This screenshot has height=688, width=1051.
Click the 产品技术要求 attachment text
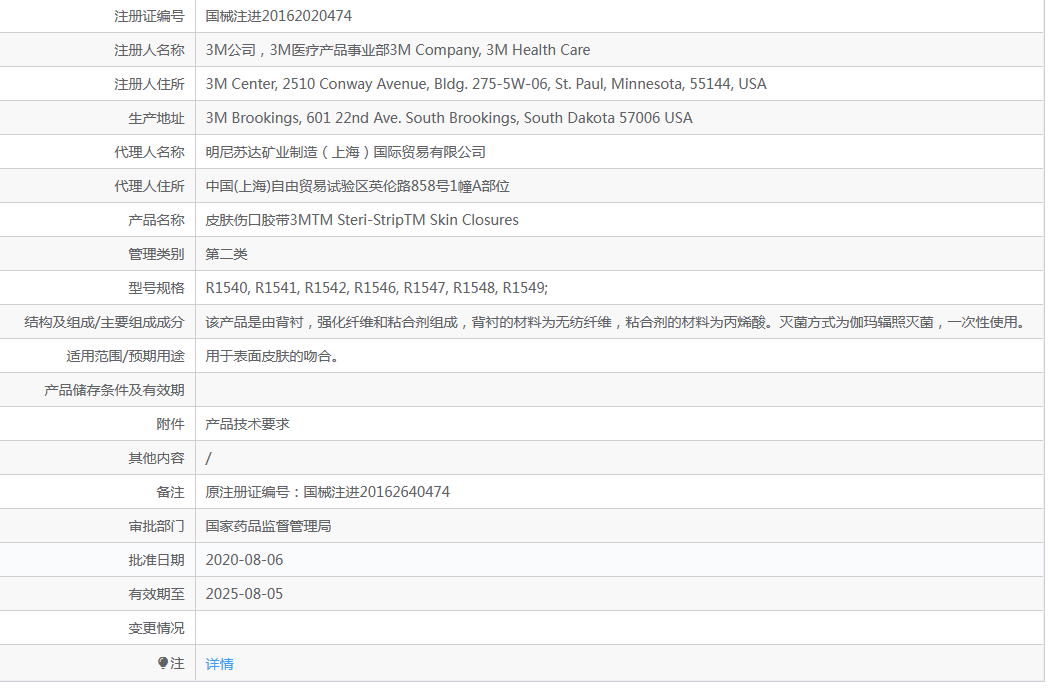click(x=247, y=424)
